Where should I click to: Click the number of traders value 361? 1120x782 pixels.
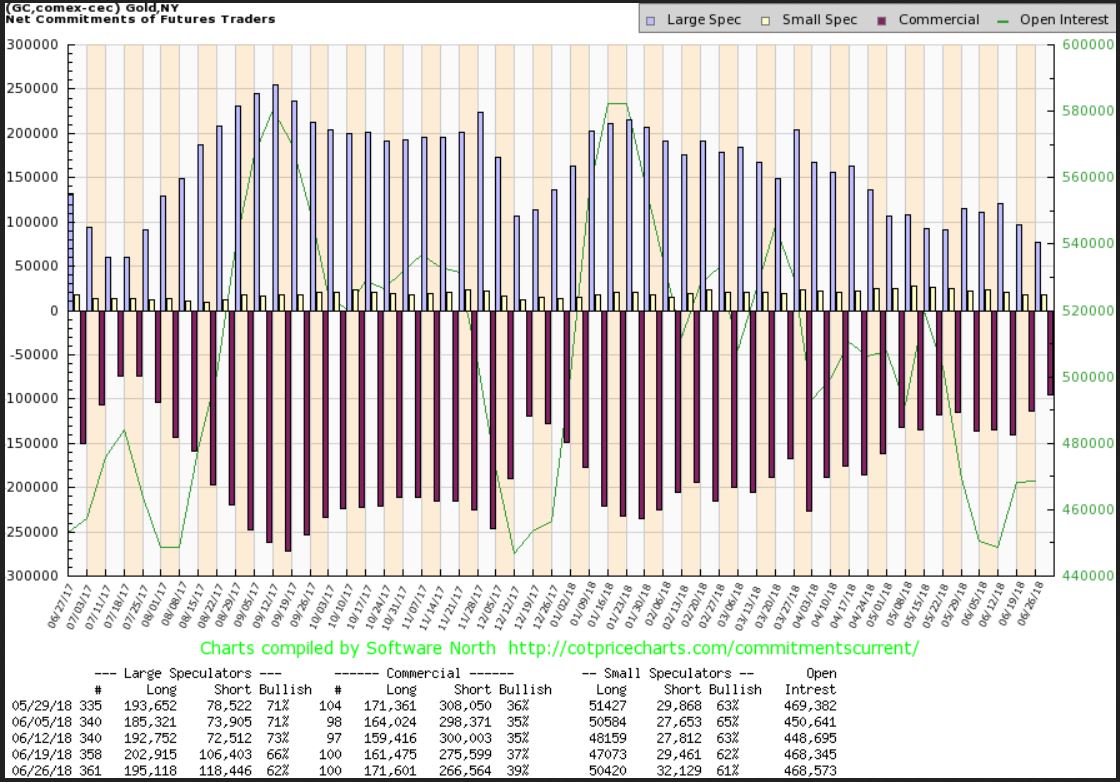91,771
